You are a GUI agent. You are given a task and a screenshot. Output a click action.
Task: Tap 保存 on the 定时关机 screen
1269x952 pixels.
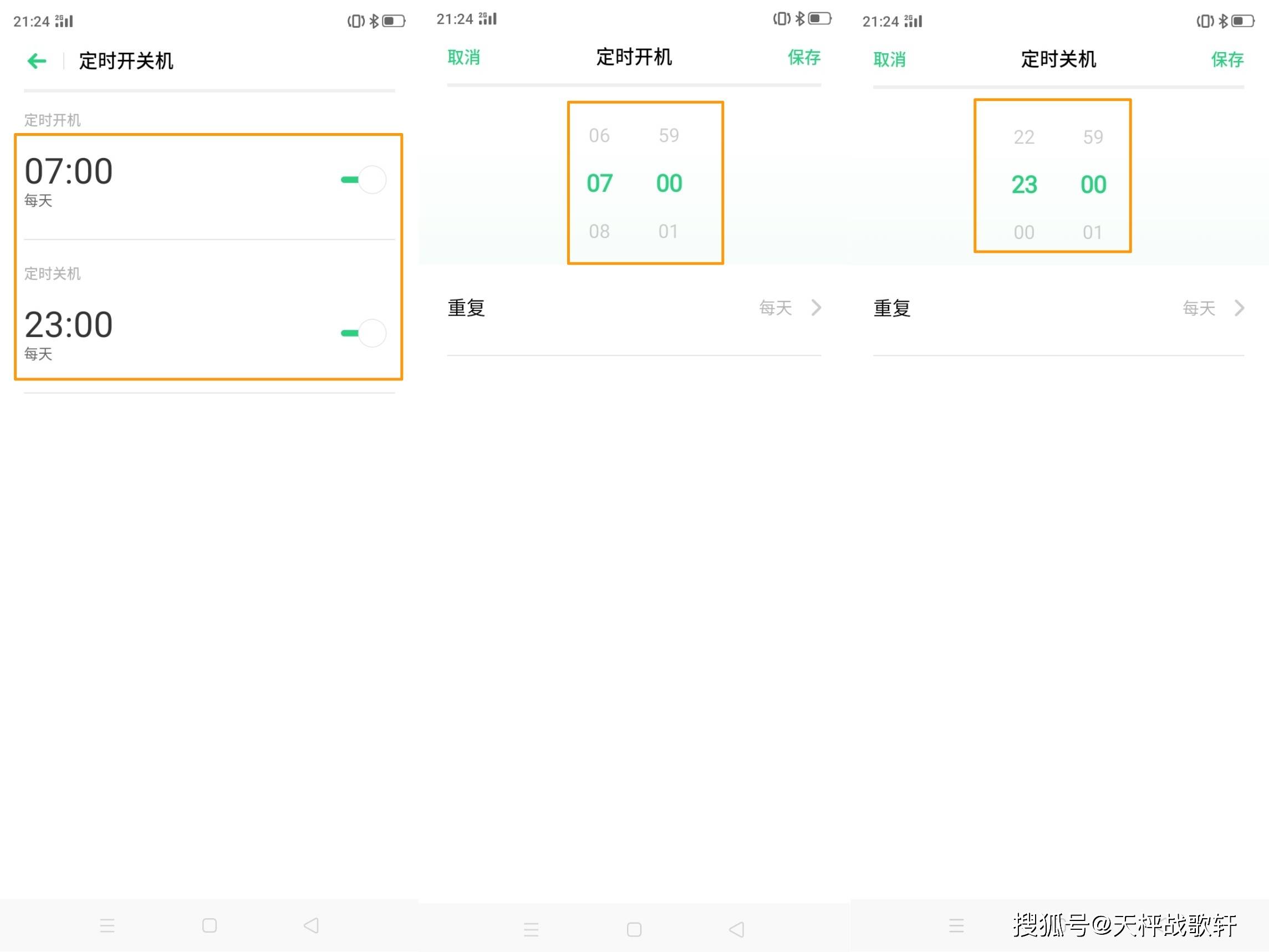click(x=1227, y=60)
